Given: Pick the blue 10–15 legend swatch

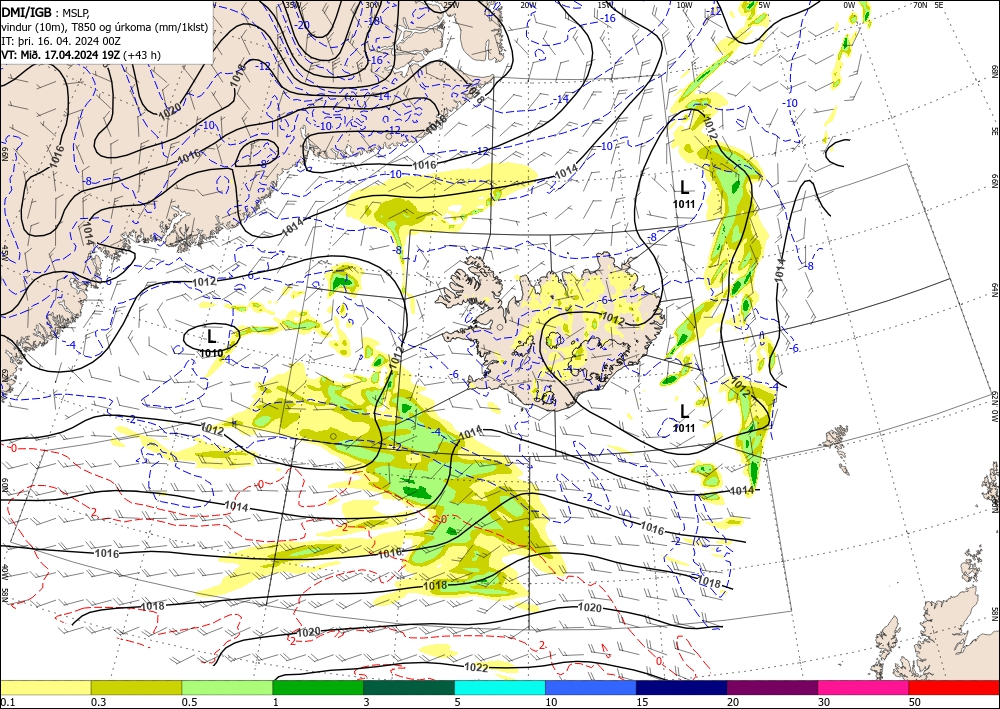Looking at the screenshot, I should click(591, 687).
